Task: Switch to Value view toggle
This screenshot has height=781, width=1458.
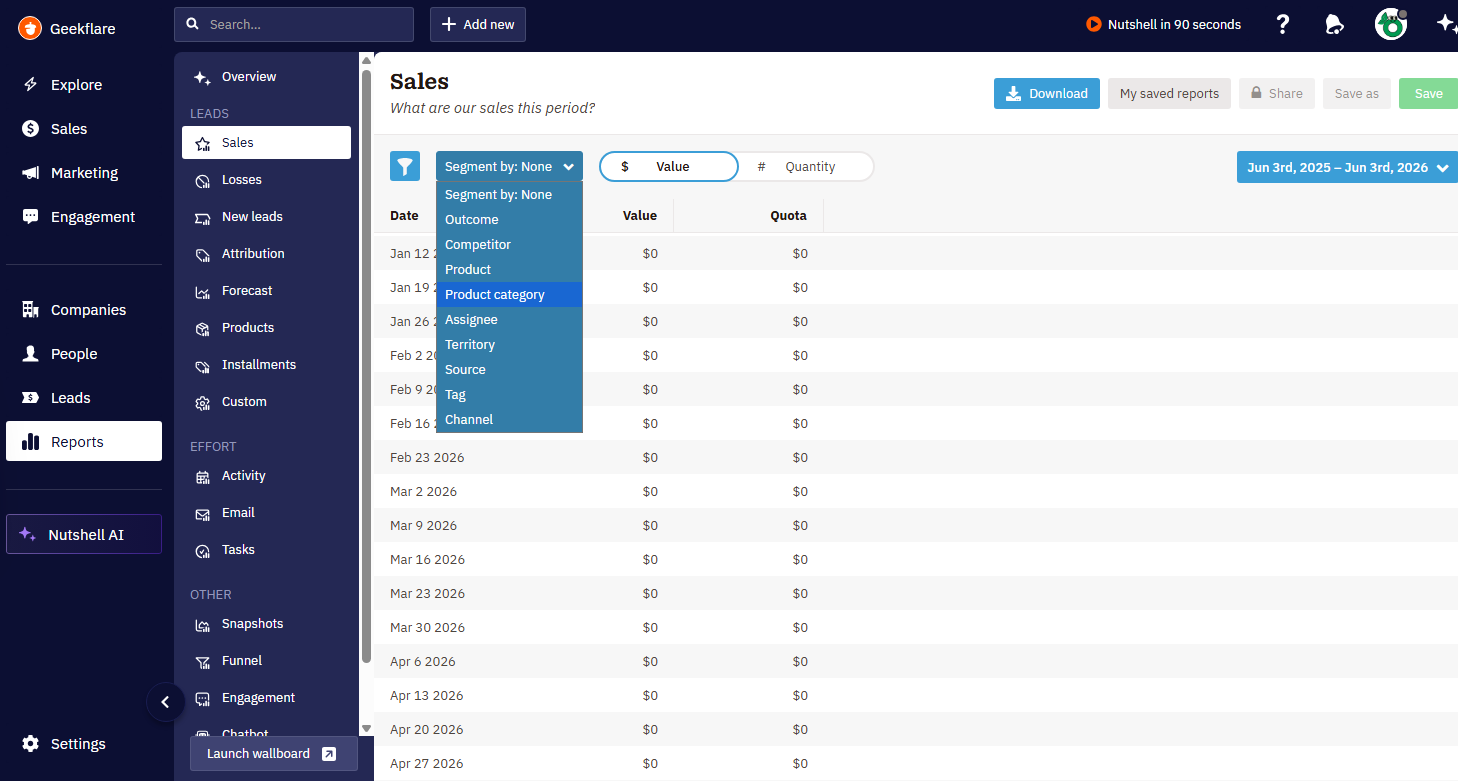Action: (x=669, y=167)
